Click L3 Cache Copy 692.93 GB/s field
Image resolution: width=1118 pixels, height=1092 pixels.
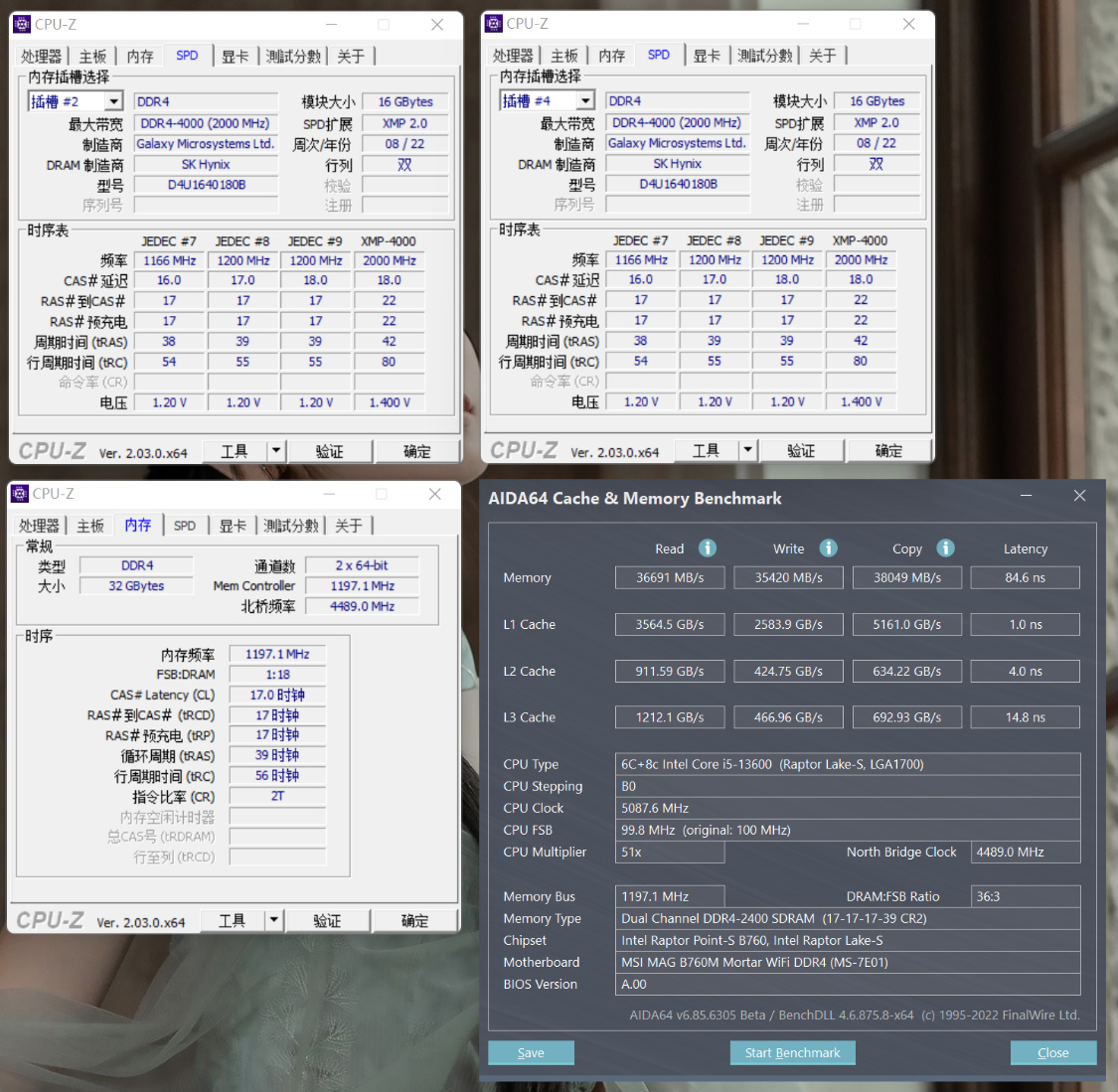click(x=907, y=717)
